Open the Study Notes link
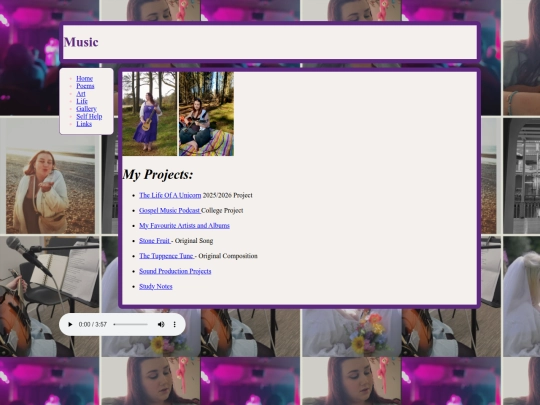Image resolution: width=540 pixels, height=405 pixels. (156, 286)
